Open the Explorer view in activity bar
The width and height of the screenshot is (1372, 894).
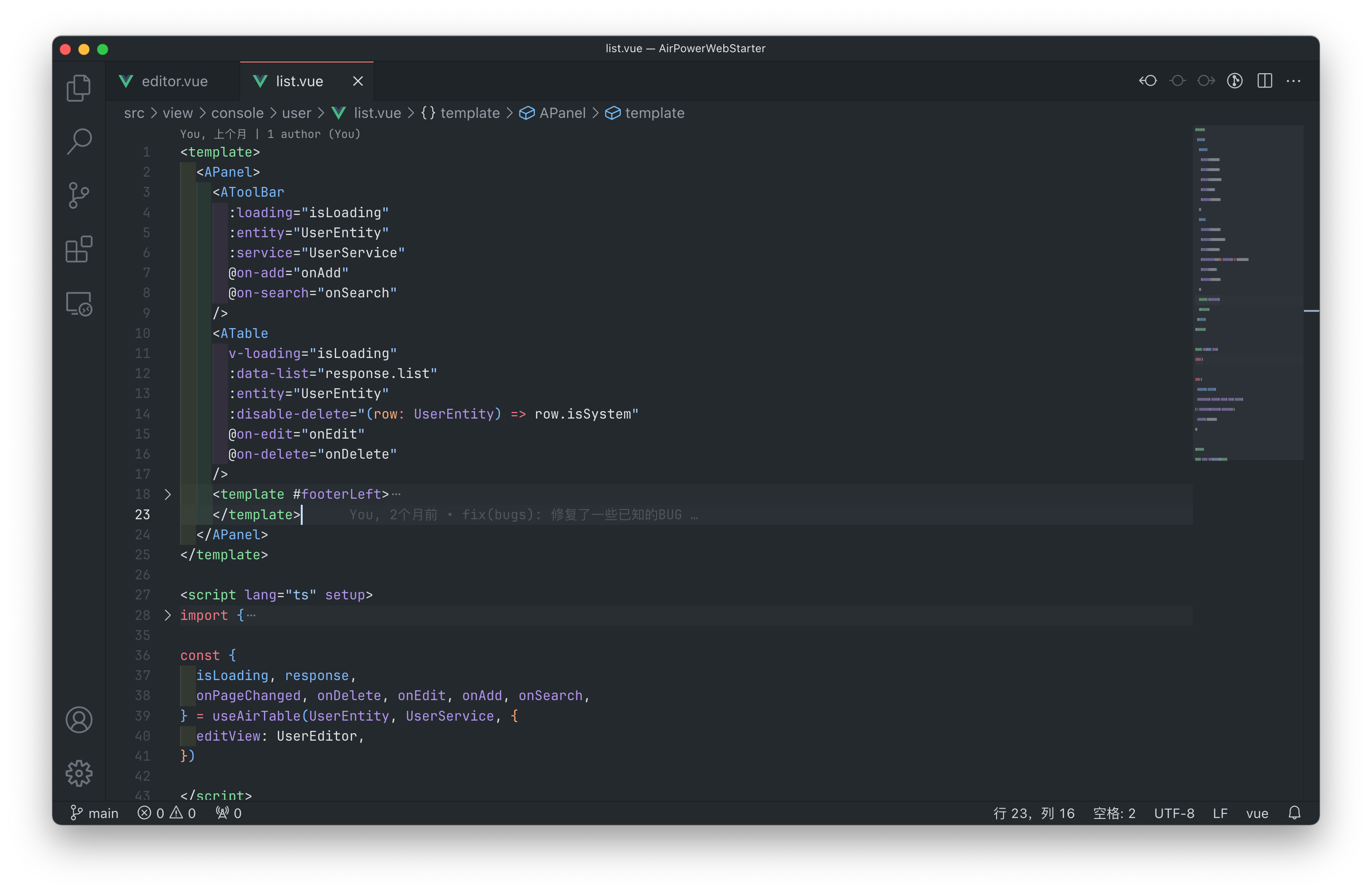coord(79,88)
